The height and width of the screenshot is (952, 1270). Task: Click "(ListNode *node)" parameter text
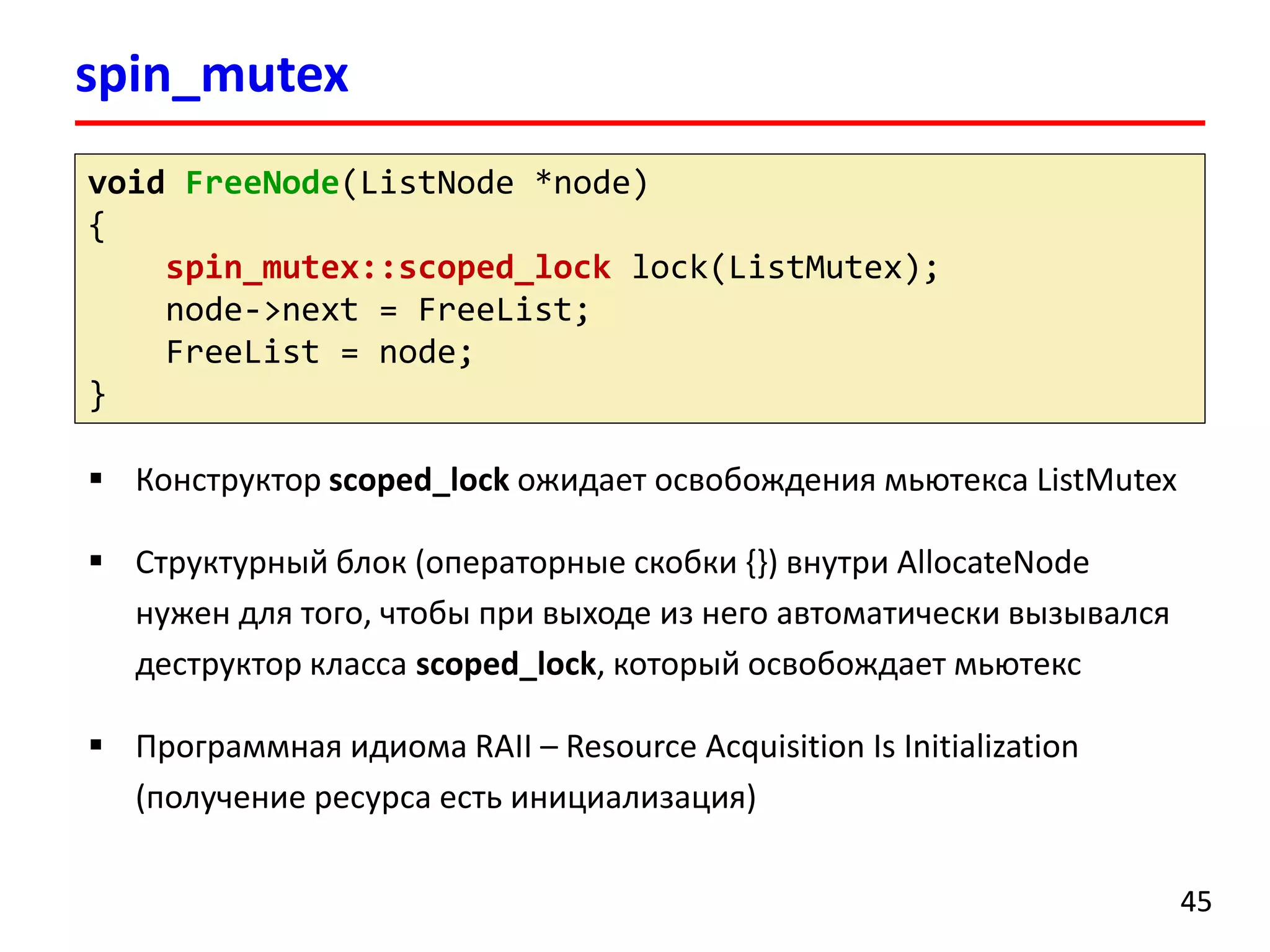[x=495, y=183]
